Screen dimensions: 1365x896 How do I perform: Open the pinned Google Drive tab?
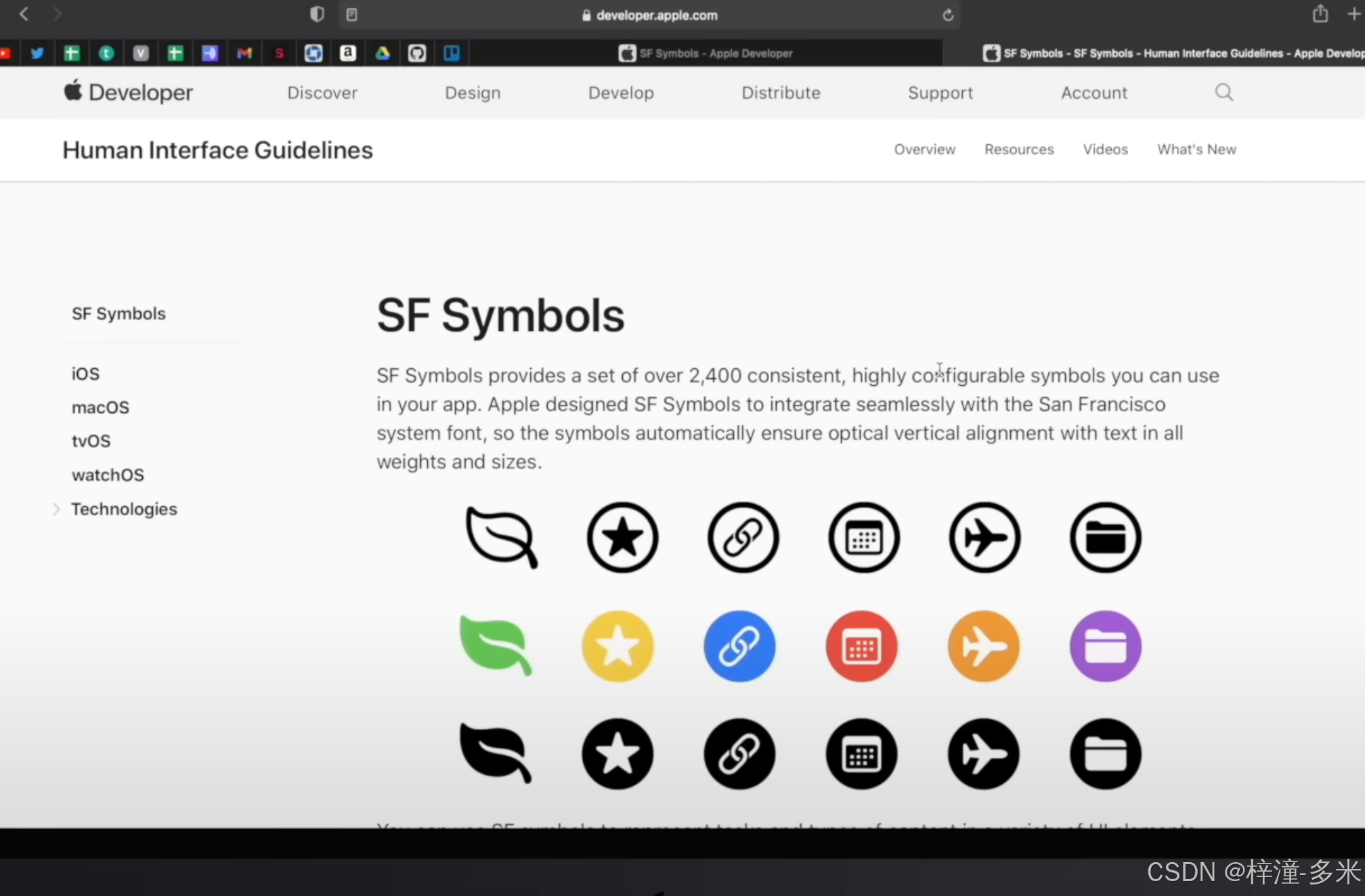[x=383, y=53]
